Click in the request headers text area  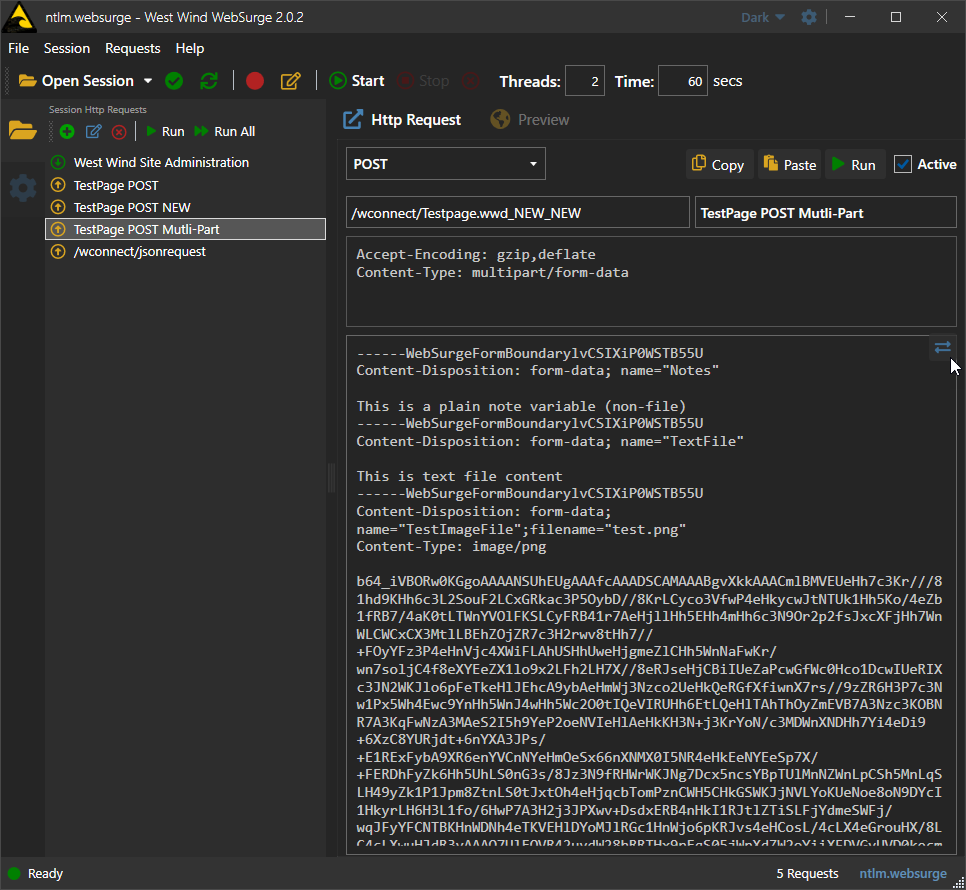[651, 281]
